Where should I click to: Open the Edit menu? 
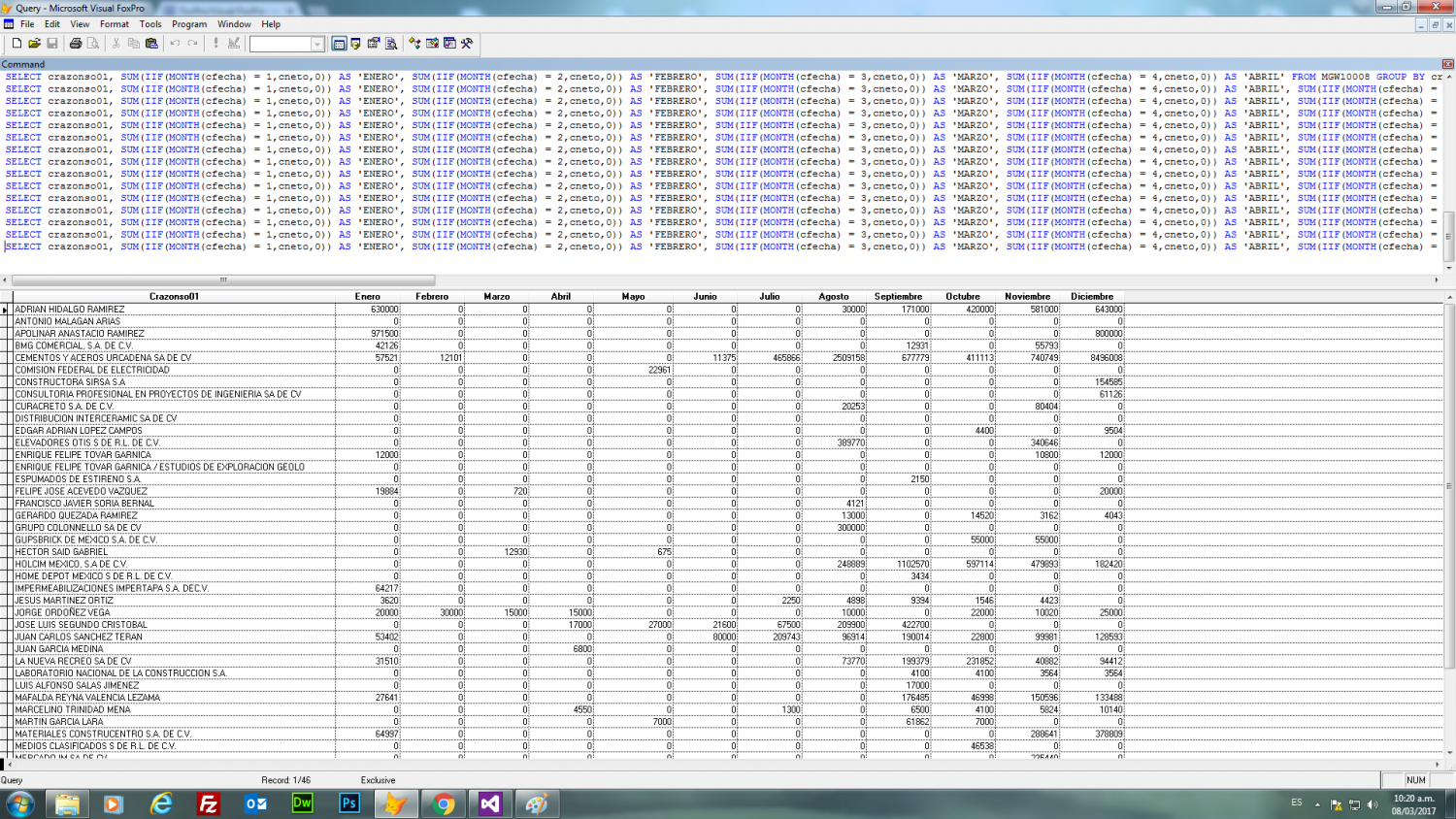(x=52, y=24)
